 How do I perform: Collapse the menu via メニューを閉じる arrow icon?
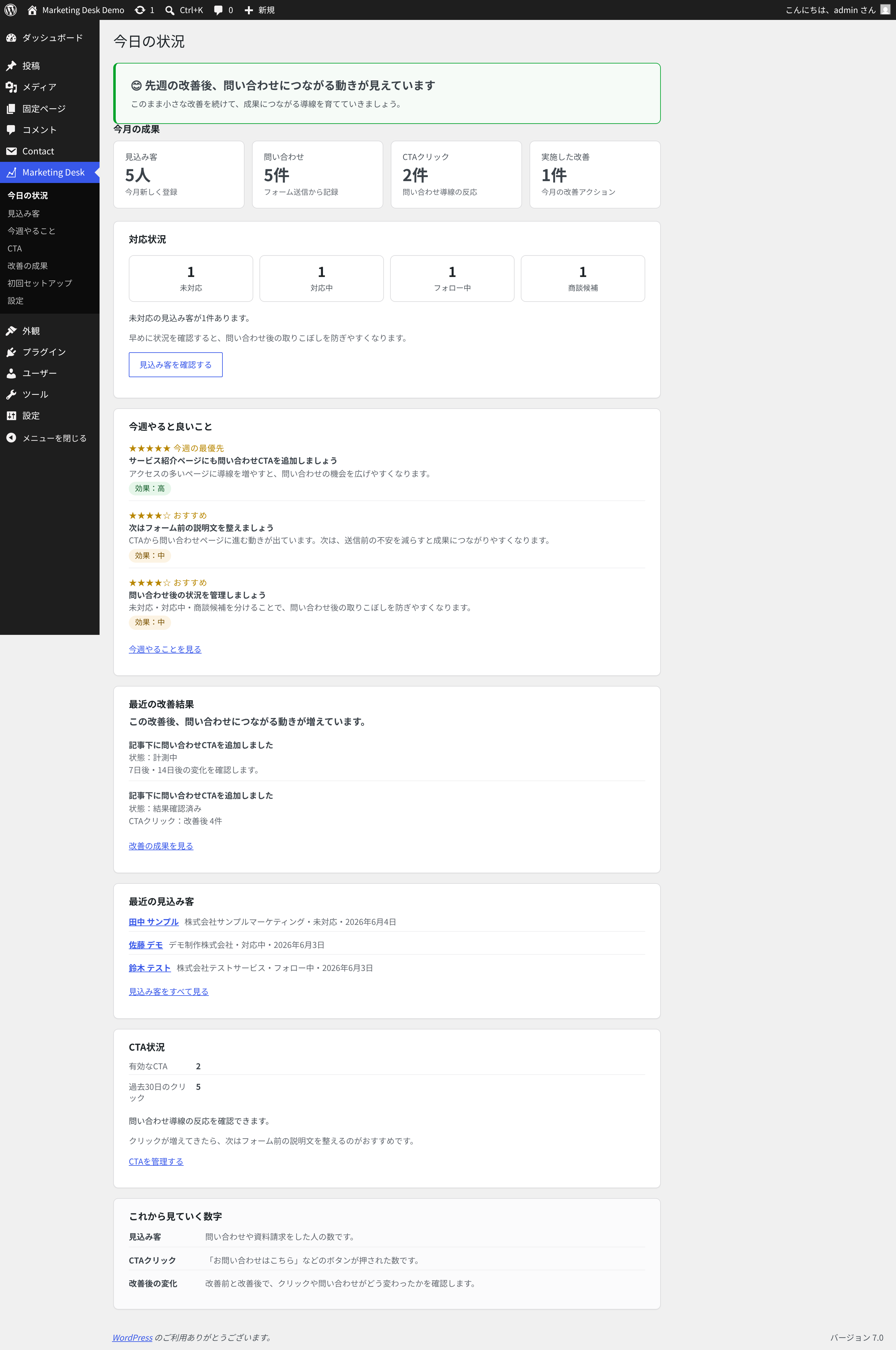point(12,438)
